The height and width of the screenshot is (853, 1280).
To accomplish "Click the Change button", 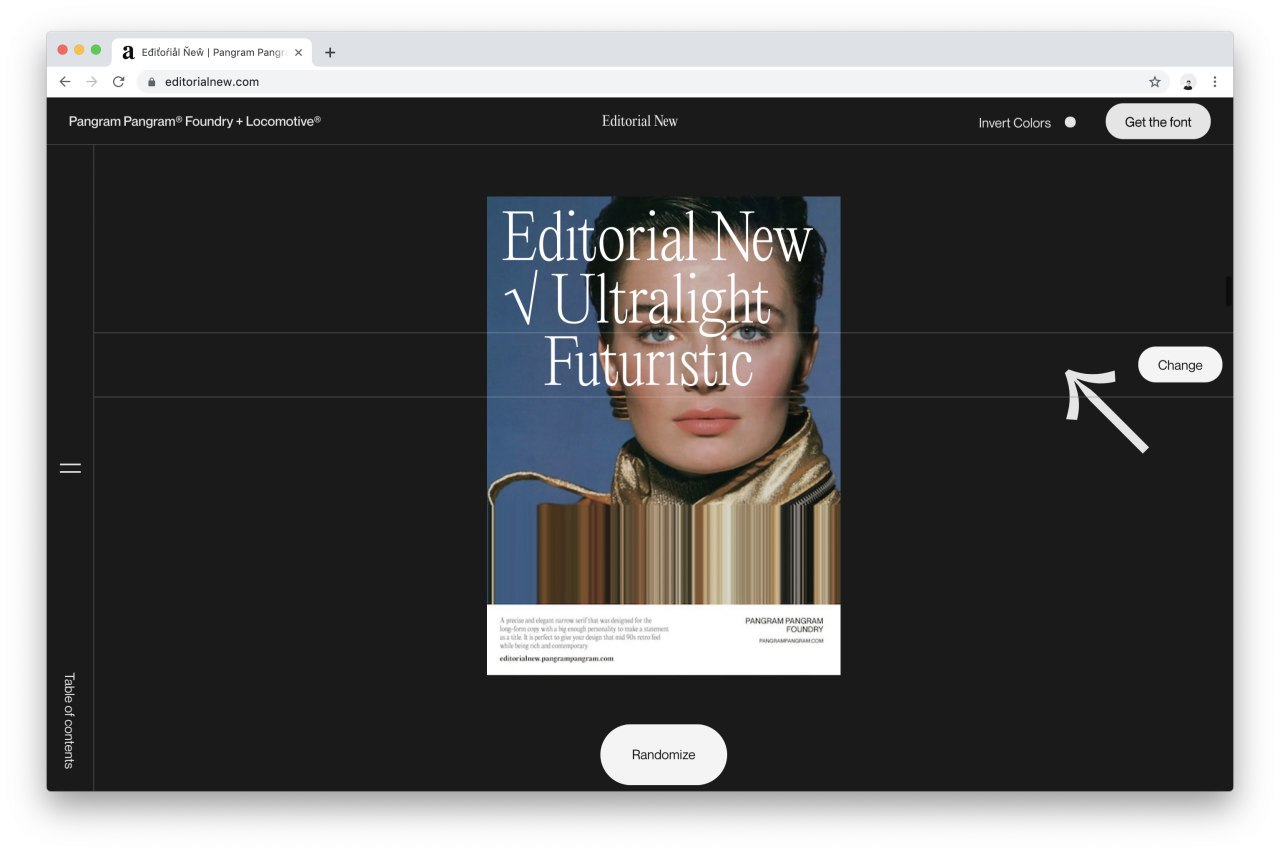I will [1180, 365].
